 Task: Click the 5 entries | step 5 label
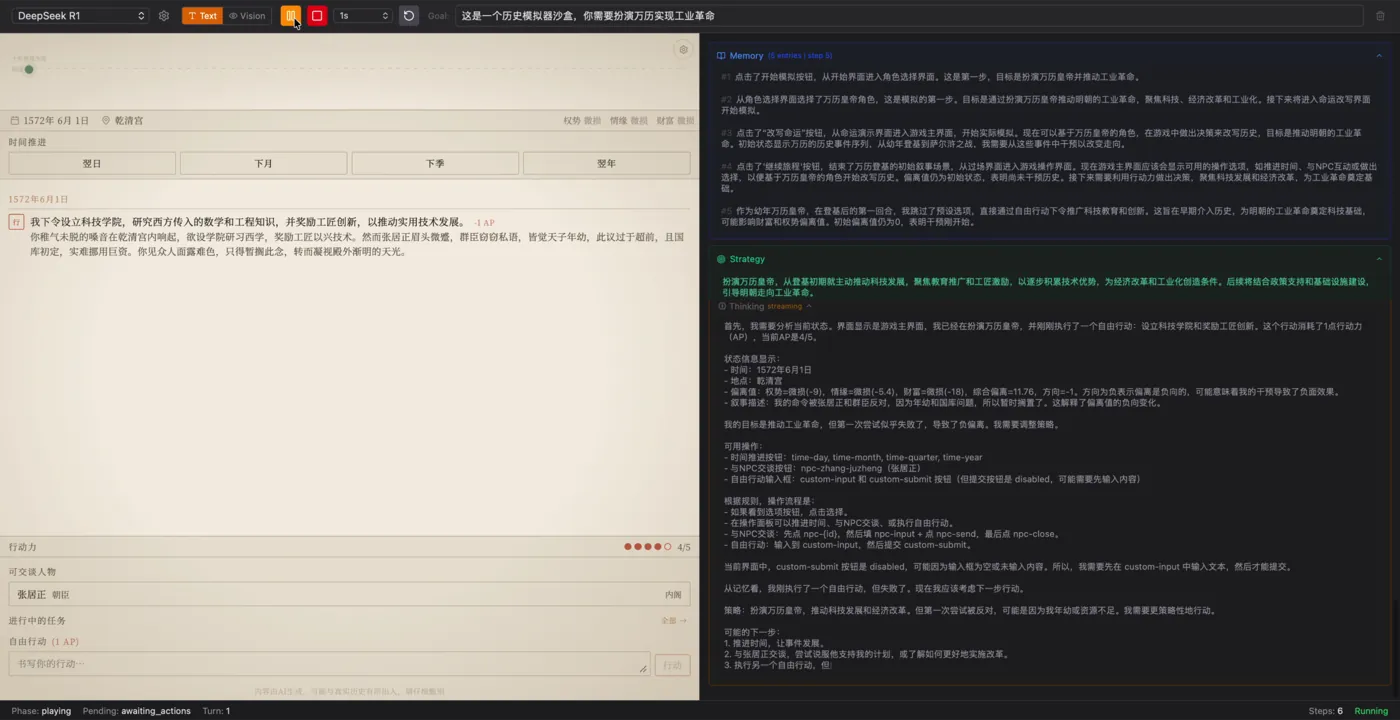(x=800, y=56)
